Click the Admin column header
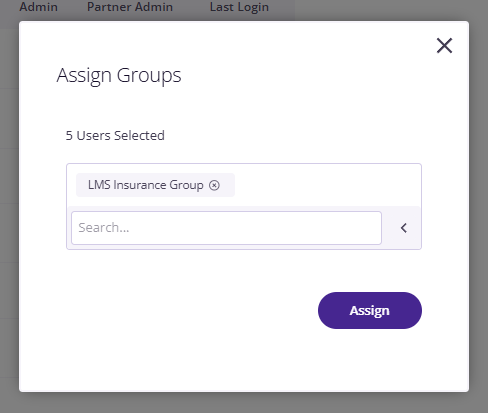Viewport: 488px width, 413px height. click(x=38, y=7)
